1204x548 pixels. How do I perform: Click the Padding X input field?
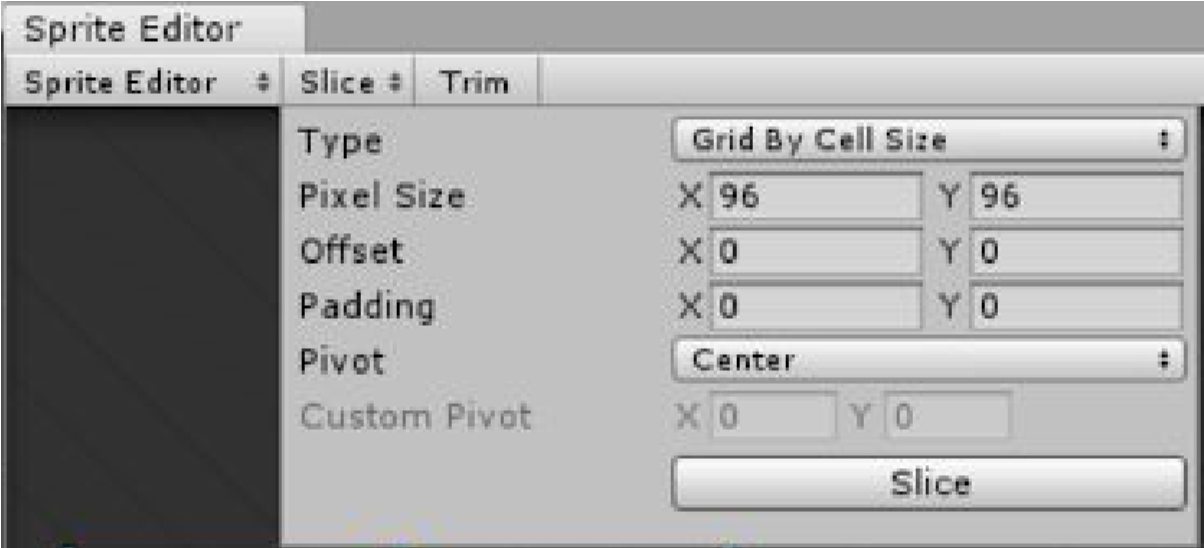click(x=814, y=306)
